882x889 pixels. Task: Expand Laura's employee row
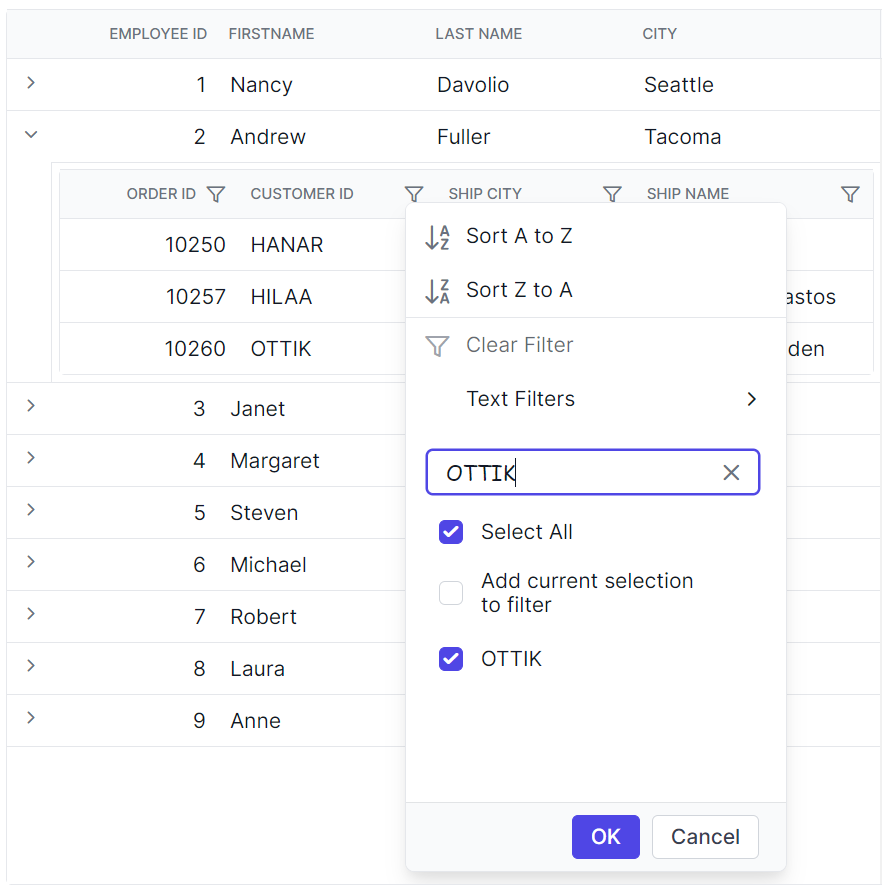click(x=31, y=666)
